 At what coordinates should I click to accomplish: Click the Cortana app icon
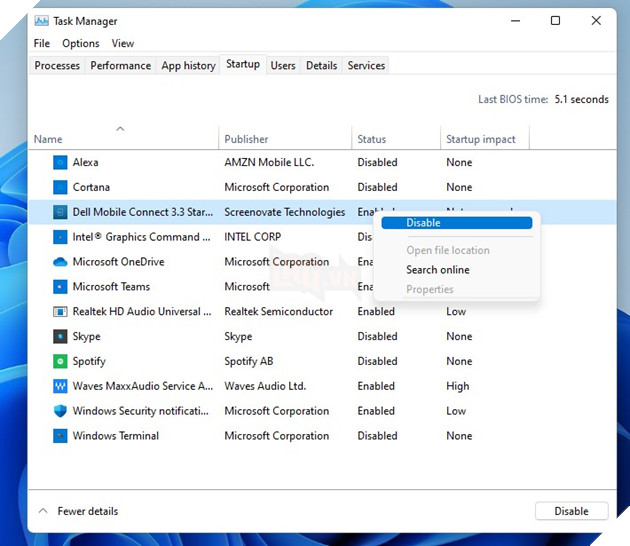coord(60,187)
